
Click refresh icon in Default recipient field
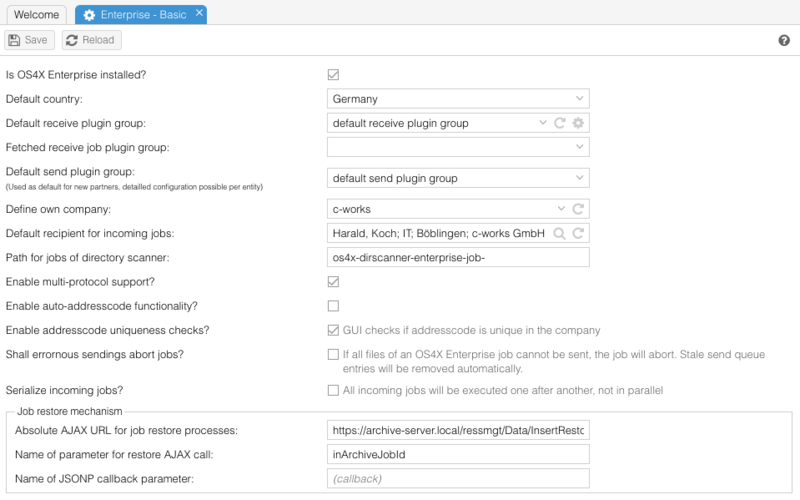578,233
